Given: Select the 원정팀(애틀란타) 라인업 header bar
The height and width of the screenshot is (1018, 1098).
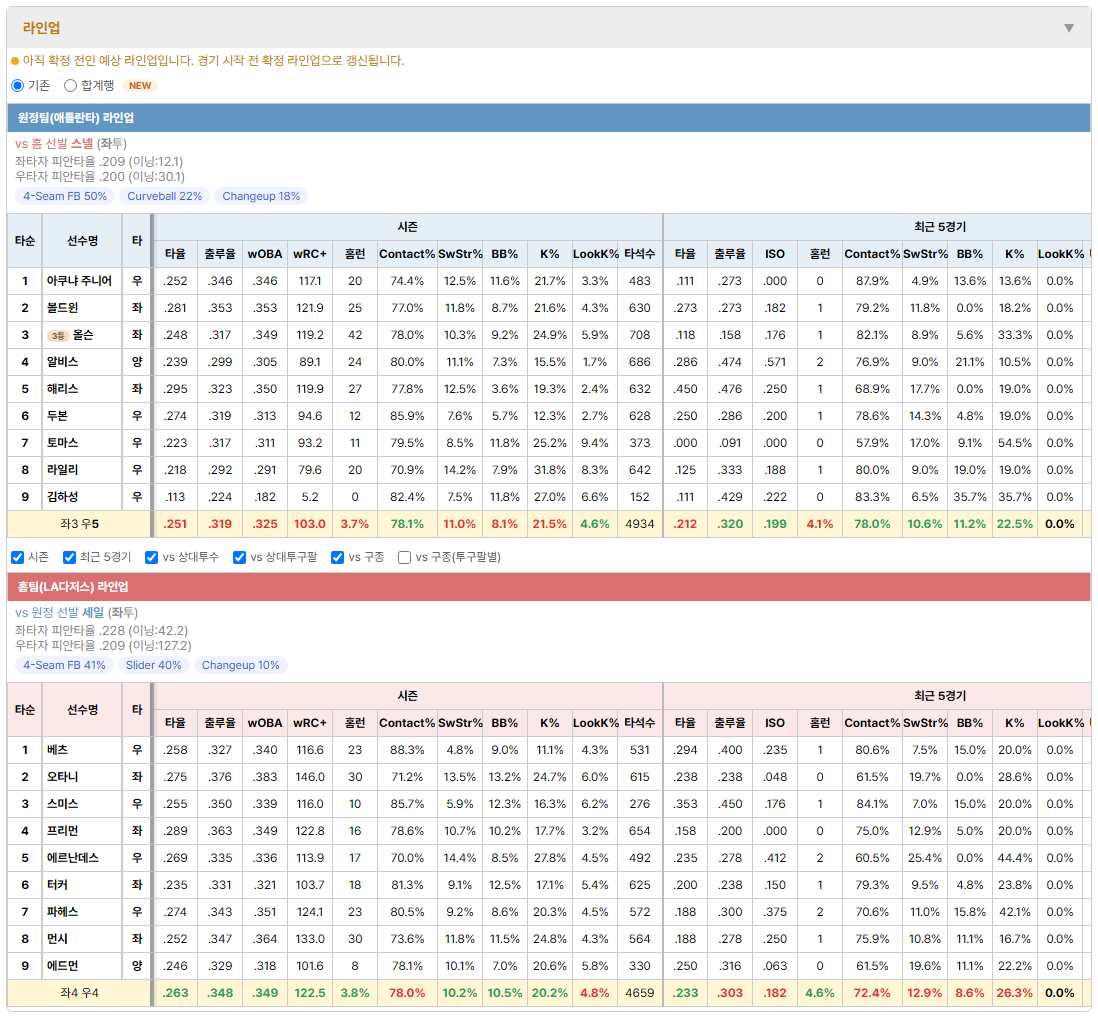Looking at the screenshot, I should 549,118.
